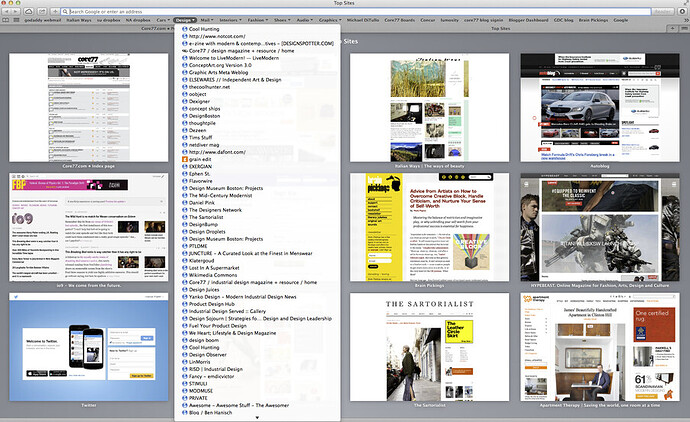The width and height of the screenshot is (690, 422).
Task: Open a new tab with the tab bar plus
Action: [x=672, y=28]
